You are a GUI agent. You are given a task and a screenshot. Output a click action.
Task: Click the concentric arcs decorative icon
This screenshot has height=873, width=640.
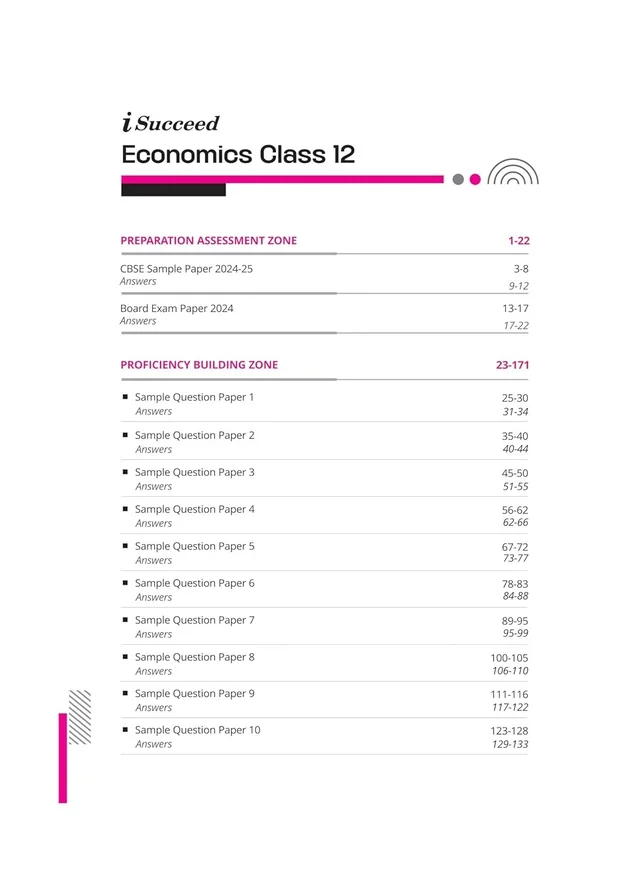coord(513,171)
